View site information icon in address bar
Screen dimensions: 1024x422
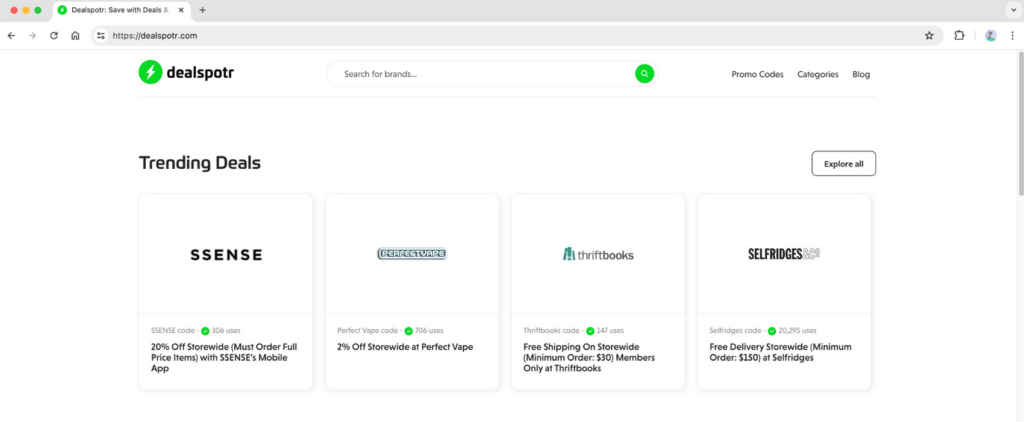click(x=101, y=36)
